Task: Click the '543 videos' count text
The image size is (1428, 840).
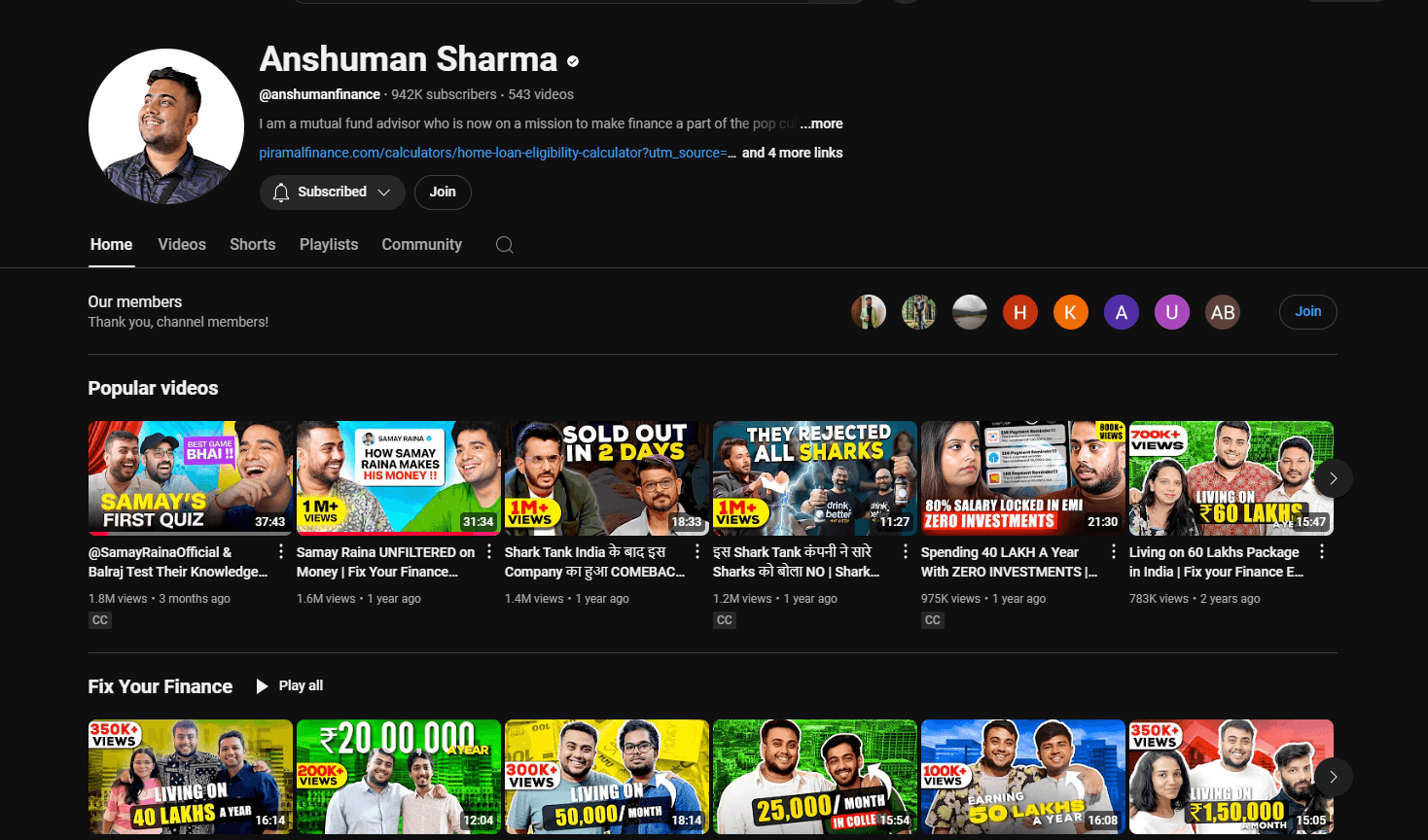Action: tap(541, 94)
